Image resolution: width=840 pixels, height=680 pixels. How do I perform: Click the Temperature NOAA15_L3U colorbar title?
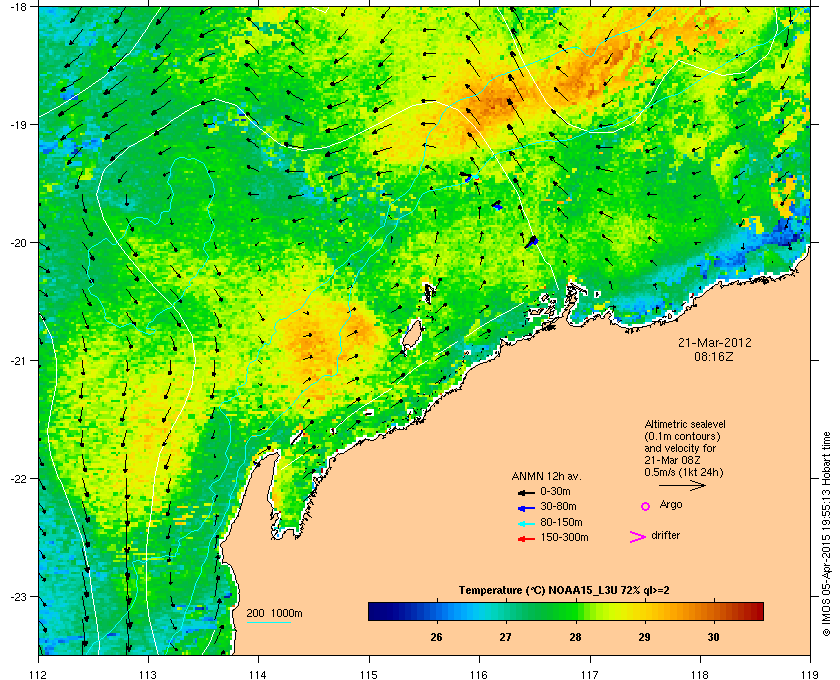[564, 591]
